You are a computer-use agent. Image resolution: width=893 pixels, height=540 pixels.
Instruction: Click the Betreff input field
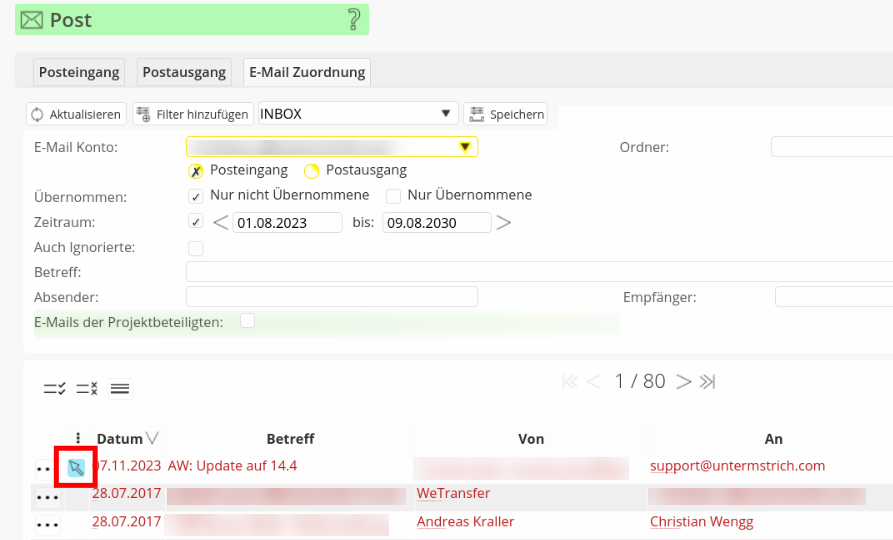click(x=539, y=272)
